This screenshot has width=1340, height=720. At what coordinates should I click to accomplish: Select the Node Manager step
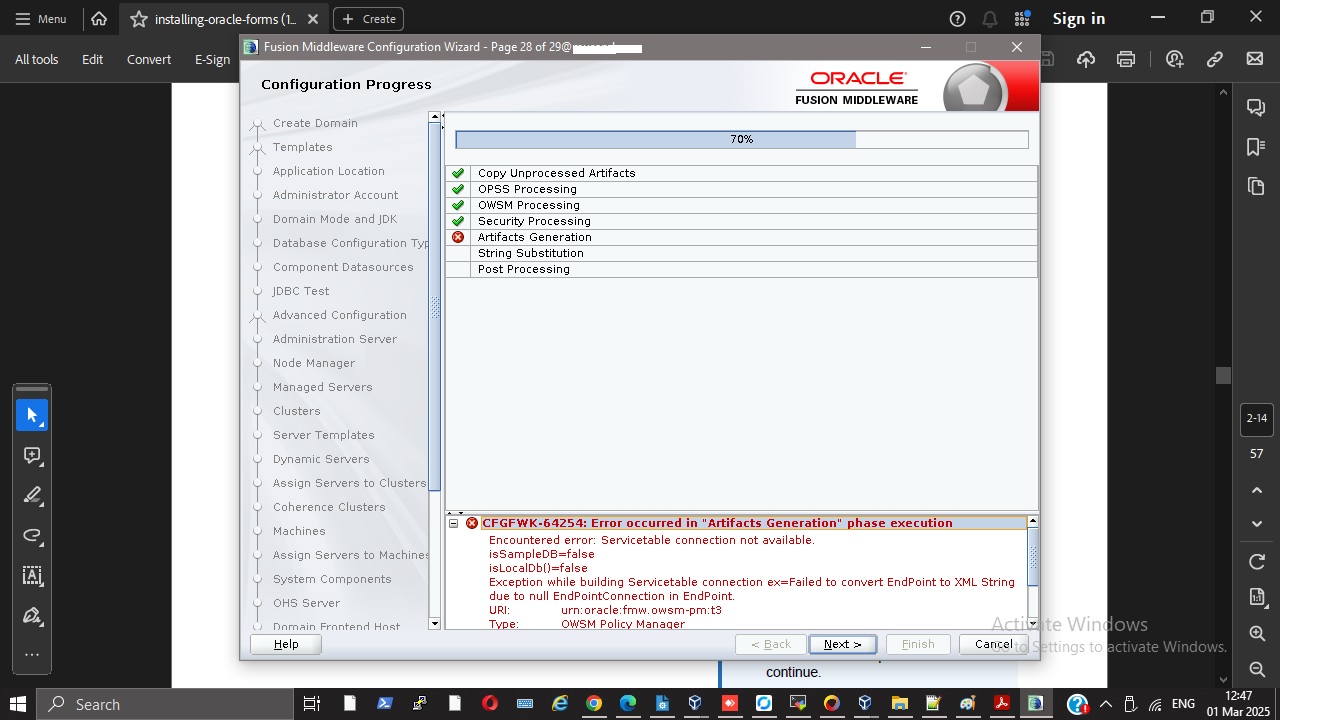coord(314,363)
